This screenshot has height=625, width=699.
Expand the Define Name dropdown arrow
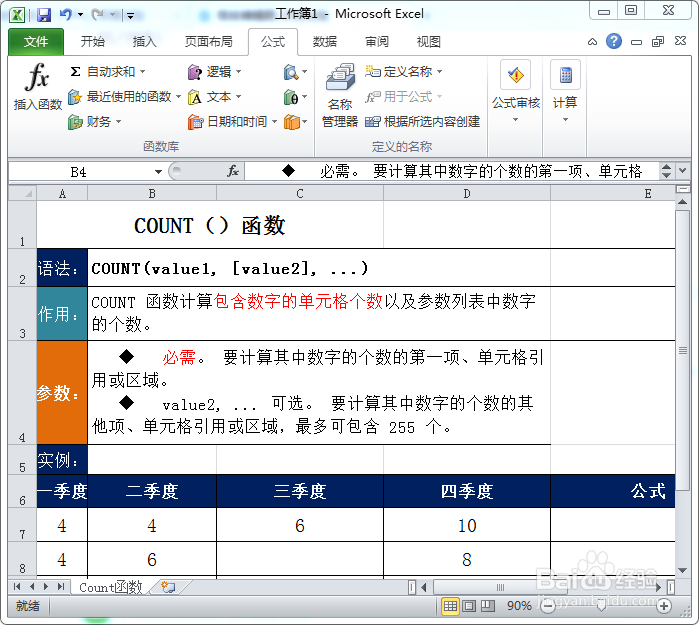click(x=440, y=71)
